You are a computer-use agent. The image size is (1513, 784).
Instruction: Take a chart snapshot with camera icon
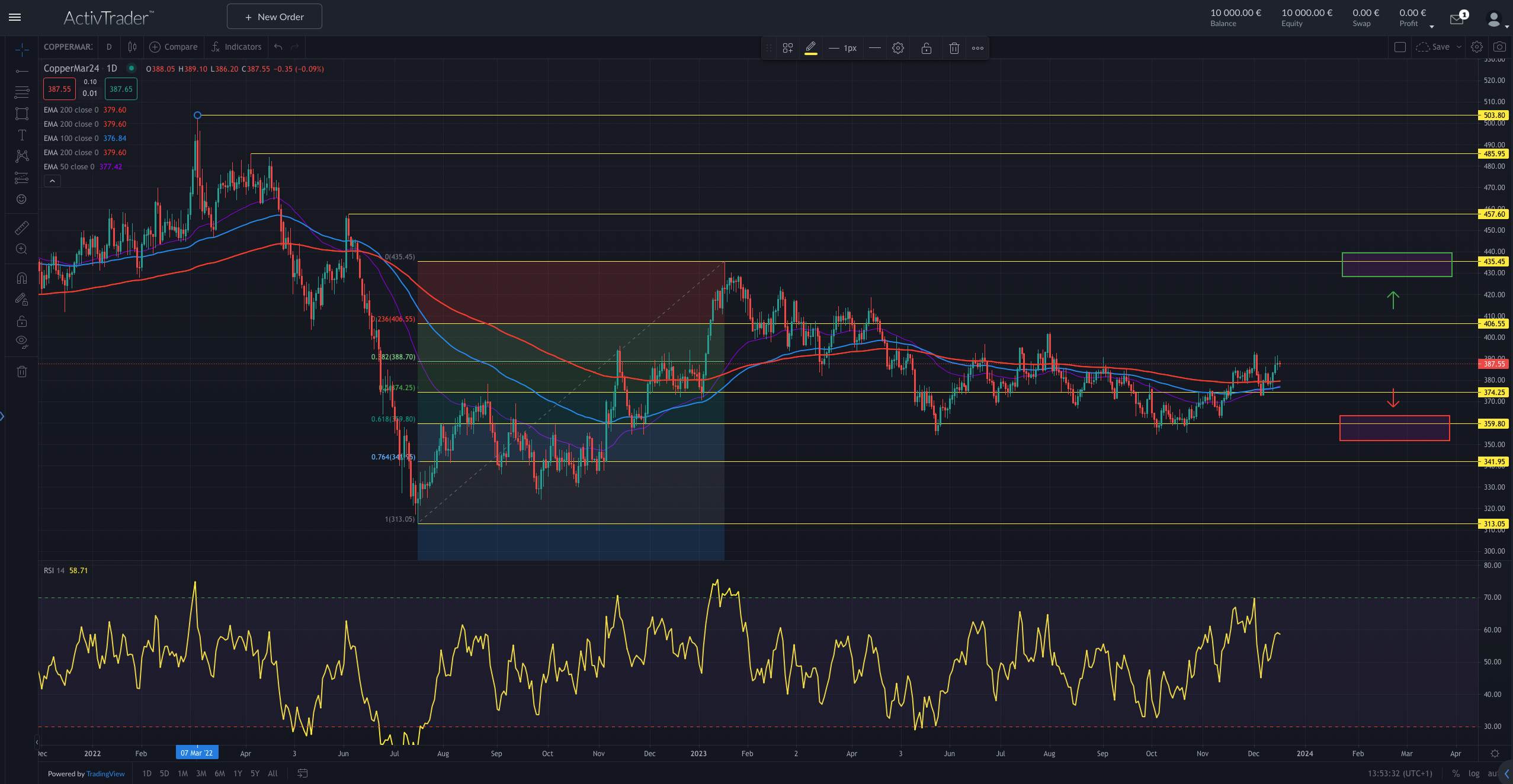tap(1499, 47)
